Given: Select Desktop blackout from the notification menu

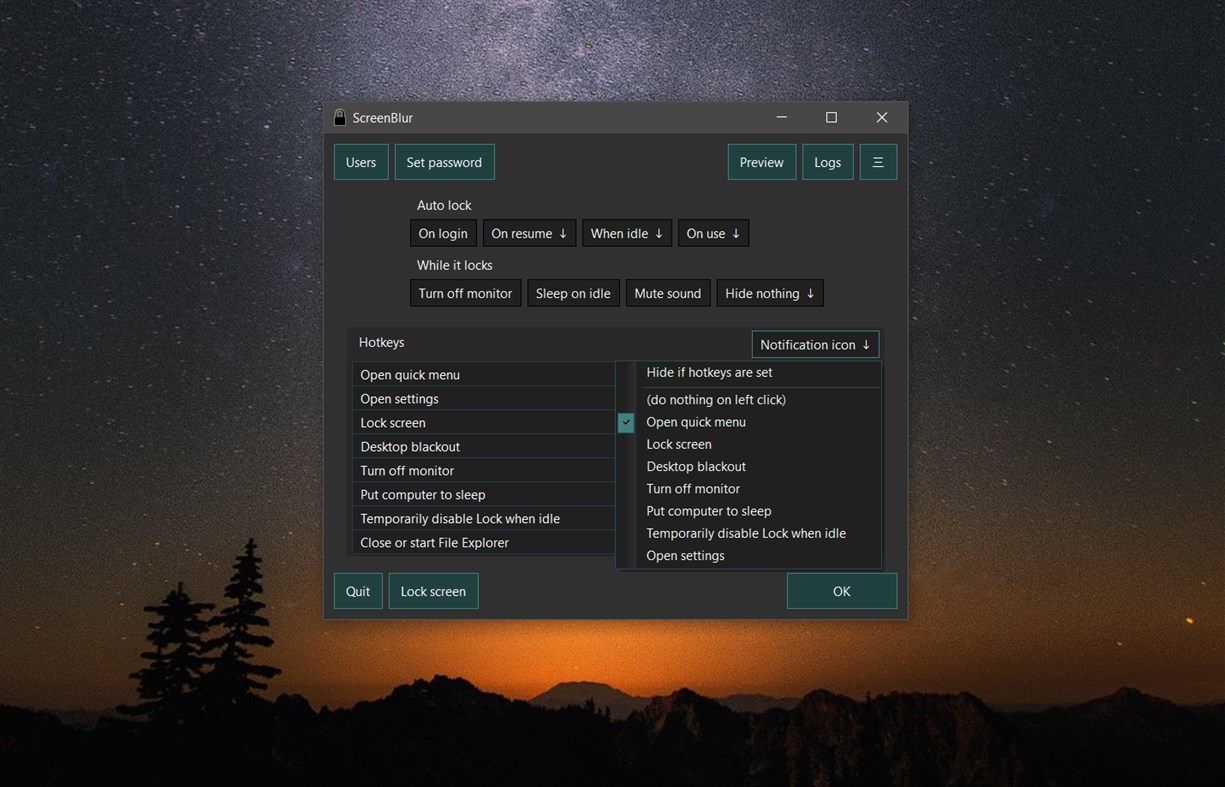Looking at the screenshot, I should coord(695,466).
